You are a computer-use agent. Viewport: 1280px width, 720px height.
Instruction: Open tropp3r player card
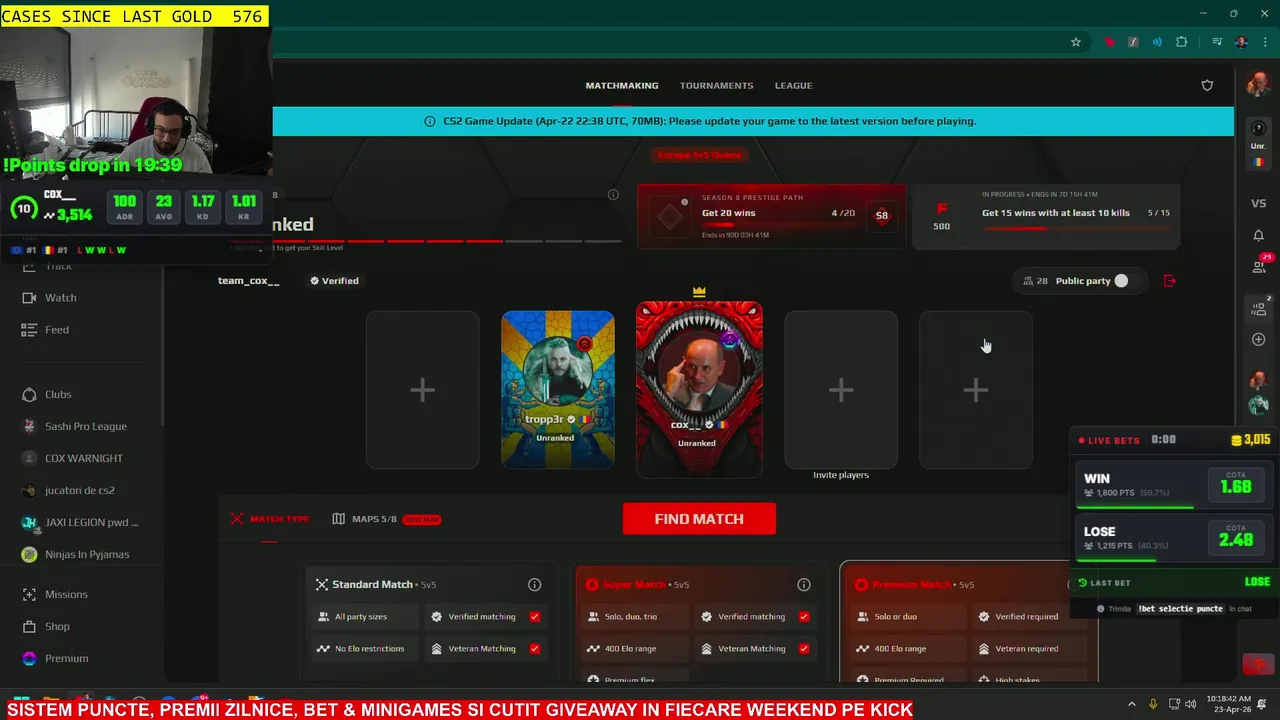(558, 390)
